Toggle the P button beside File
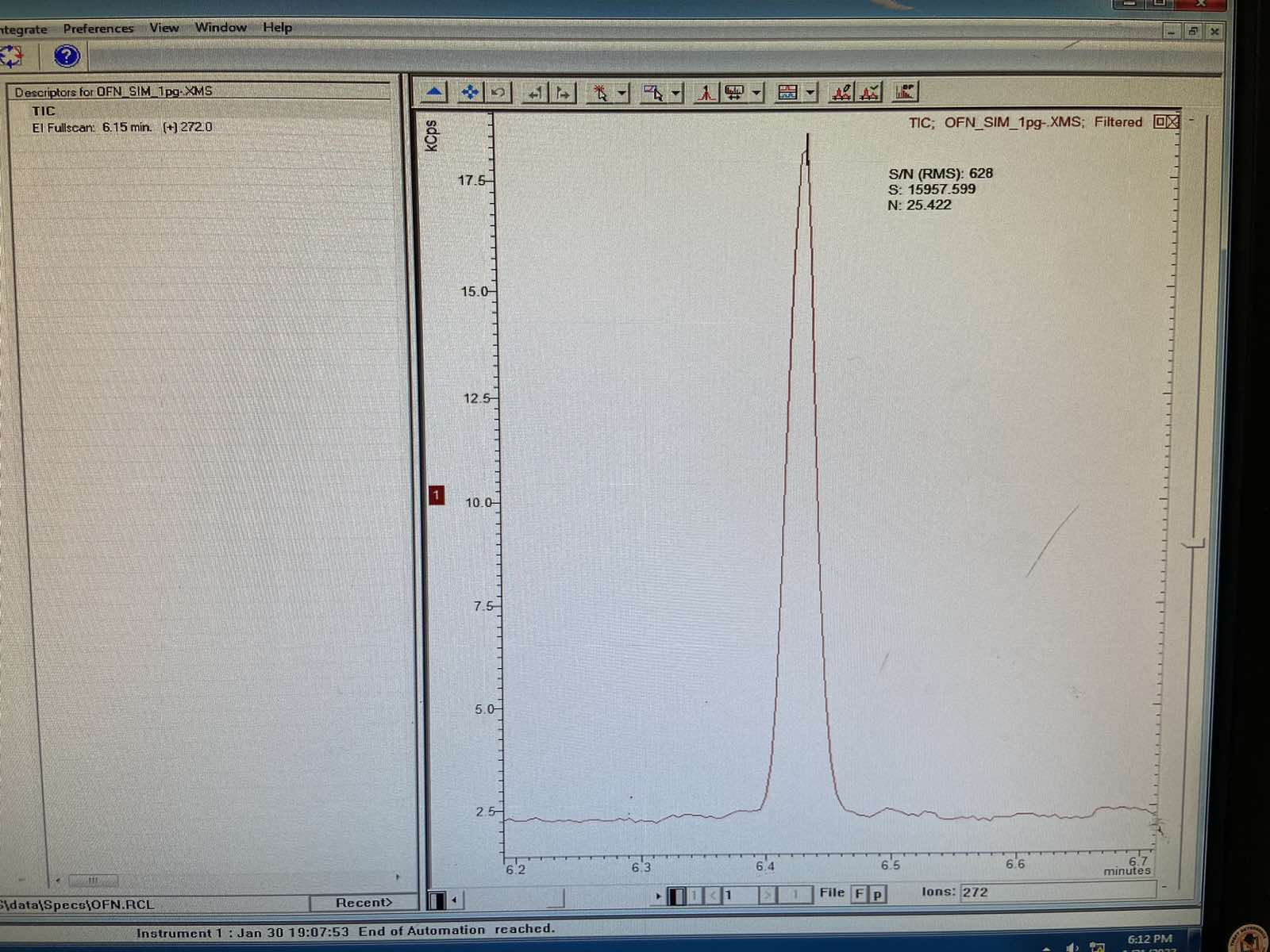The image size is (1270, 952). pyautogui.click(x=877, y=894)
